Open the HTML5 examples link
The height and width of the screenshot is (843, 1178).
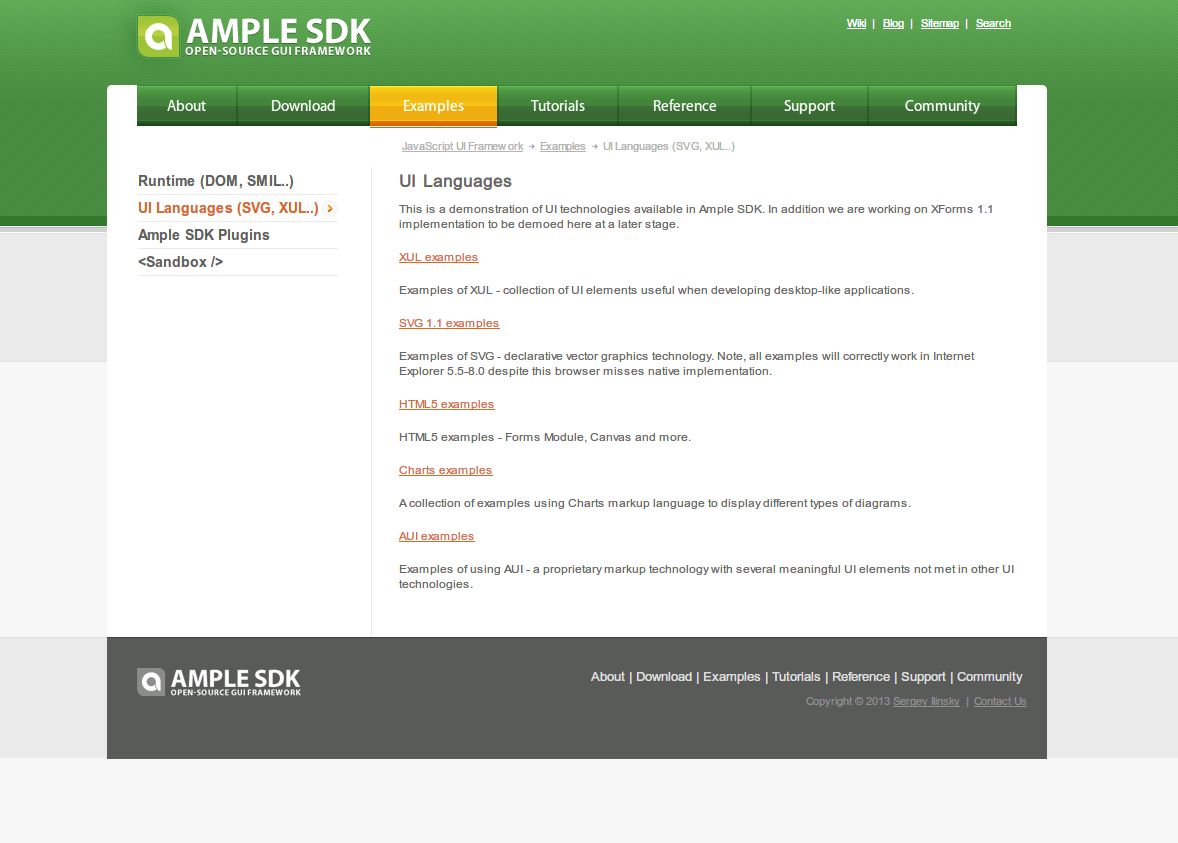tap(446, 404)
